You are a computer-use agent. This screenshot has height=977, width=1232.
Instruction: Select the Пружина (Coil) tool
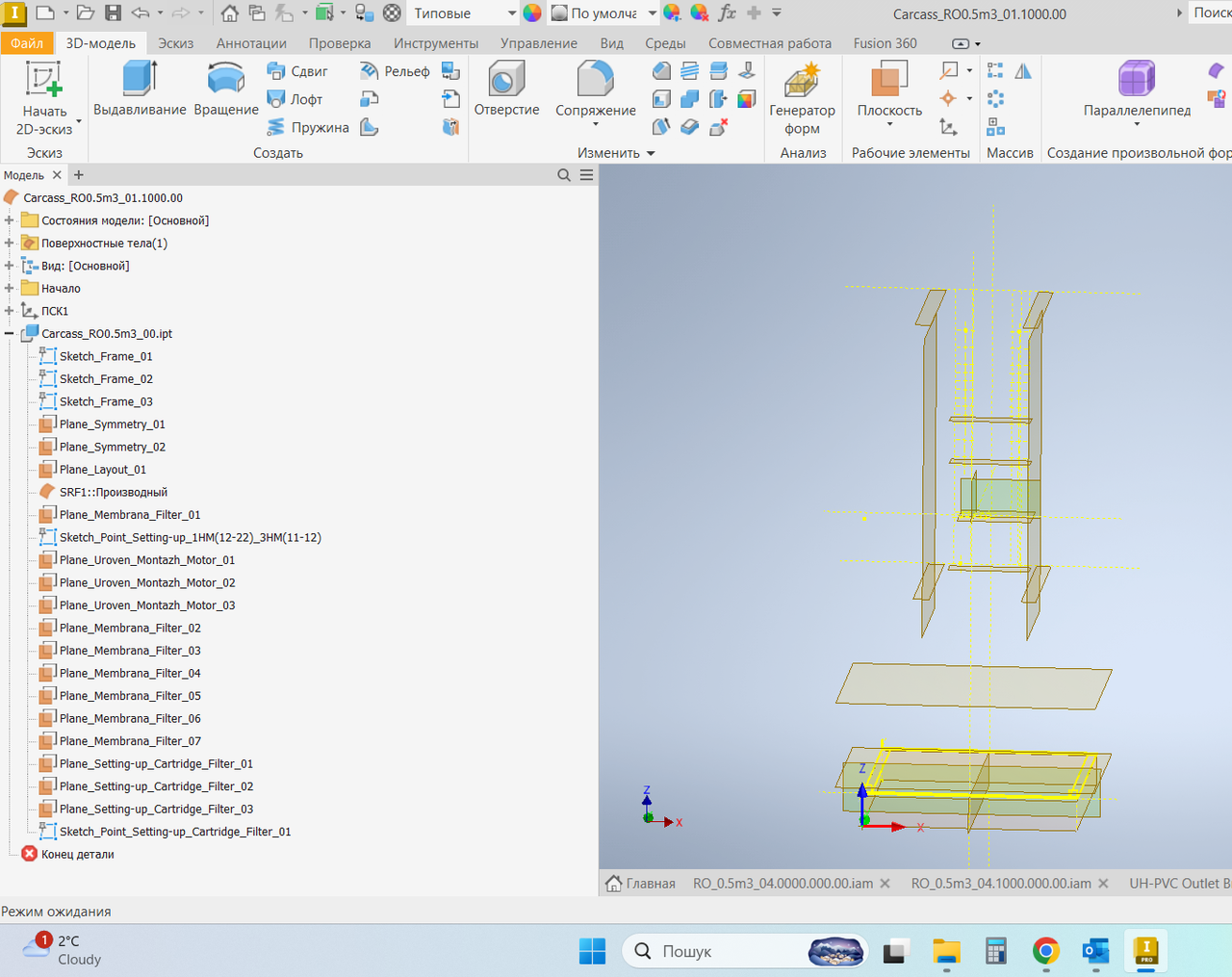tap(308, 127)
